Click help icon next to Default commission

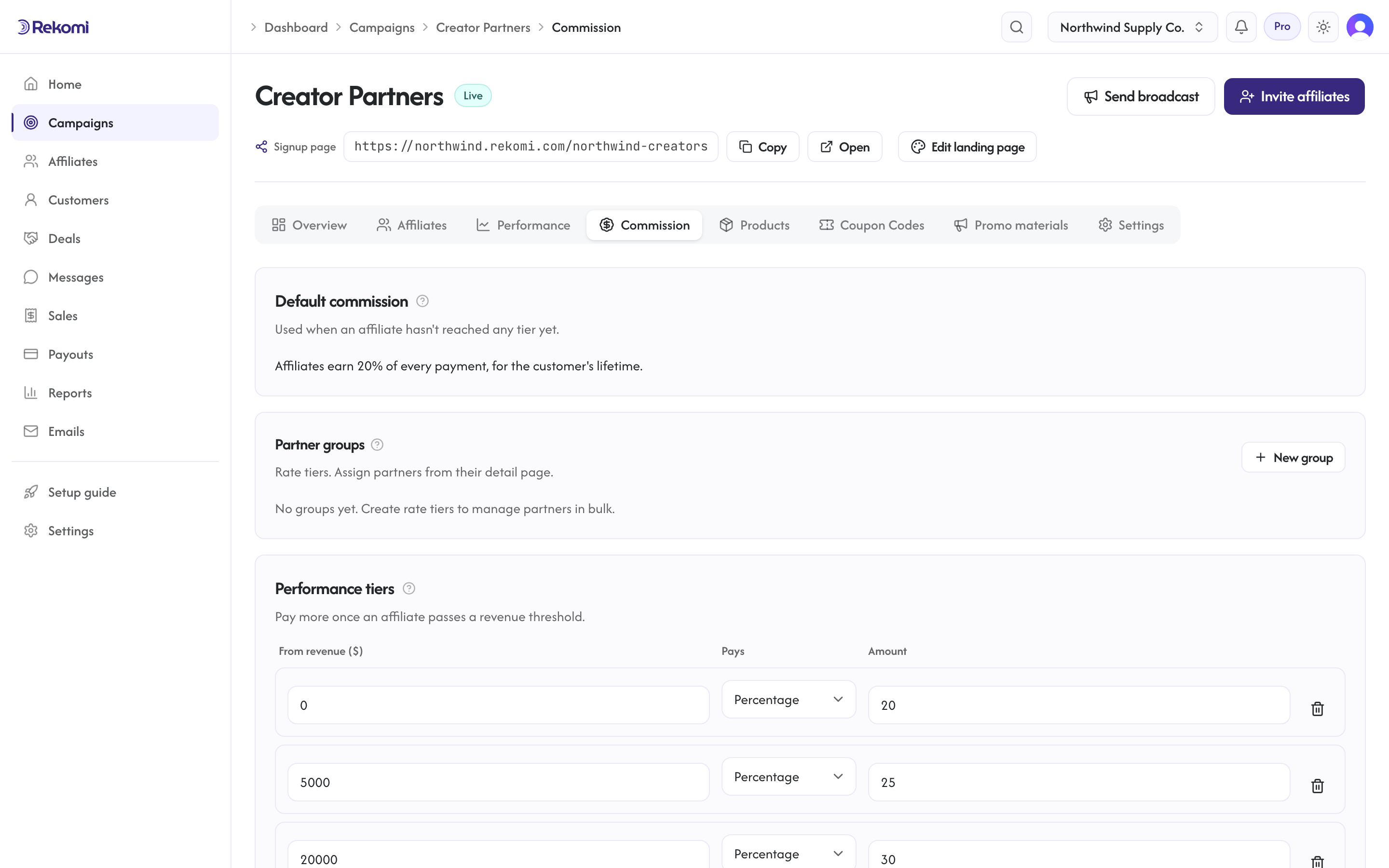[422, 301]
